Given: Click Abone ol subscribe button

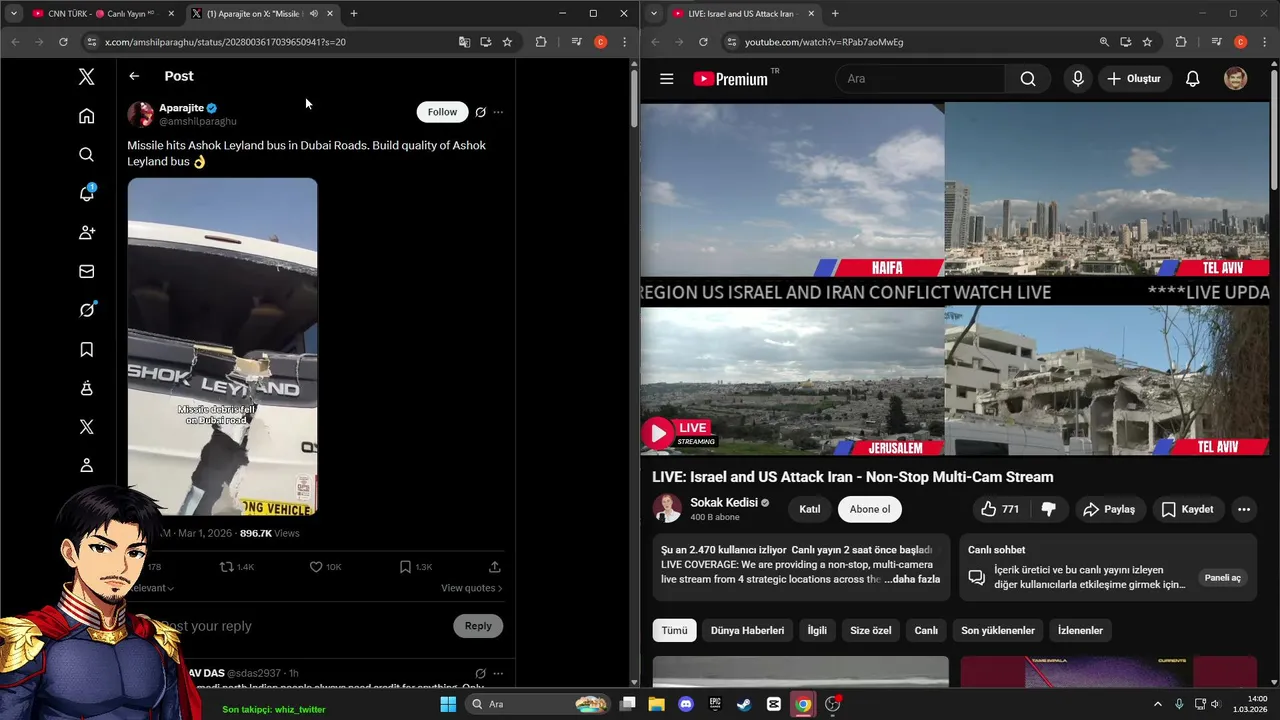Looking at the screenshot, I should pyautogui.click(x=870, y=509).
